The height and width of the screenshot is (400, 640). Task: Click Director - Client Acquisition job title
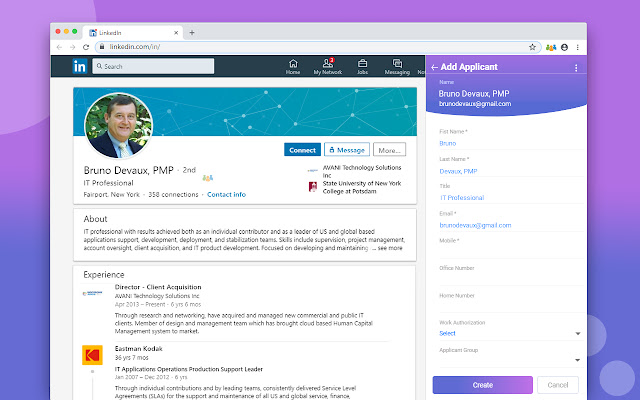(158, 287)
